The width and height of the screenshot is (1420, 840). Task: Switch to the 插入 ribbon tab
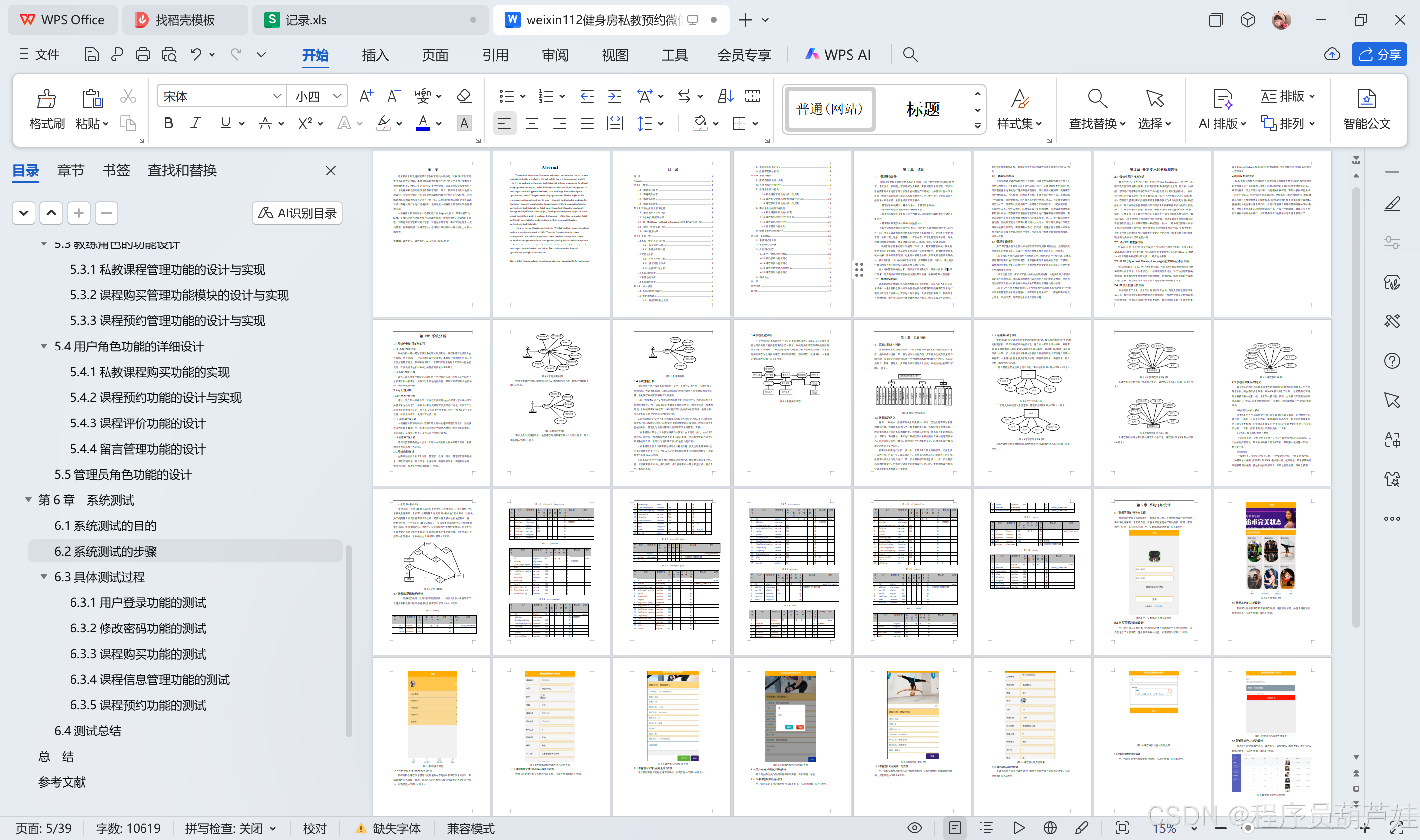pos(375,55)
